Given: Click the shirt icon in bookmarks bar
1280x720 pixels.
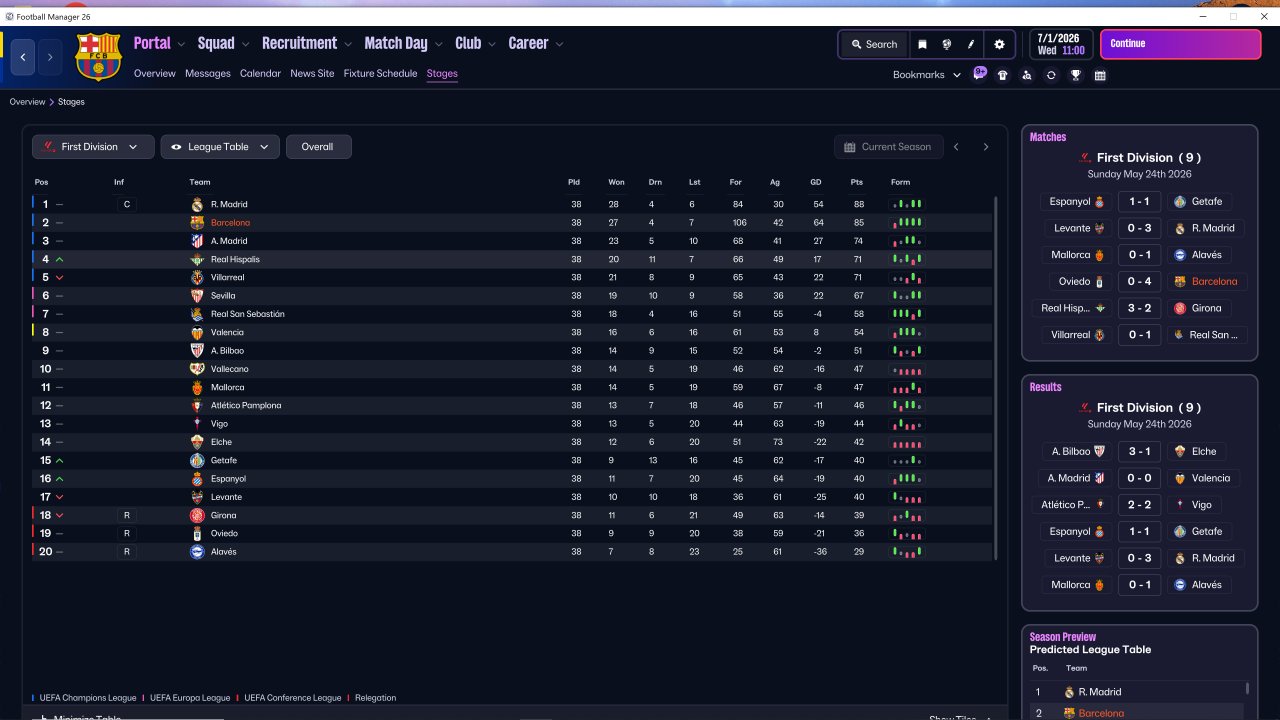Looking at the screenshot, I should [1003, 75].
